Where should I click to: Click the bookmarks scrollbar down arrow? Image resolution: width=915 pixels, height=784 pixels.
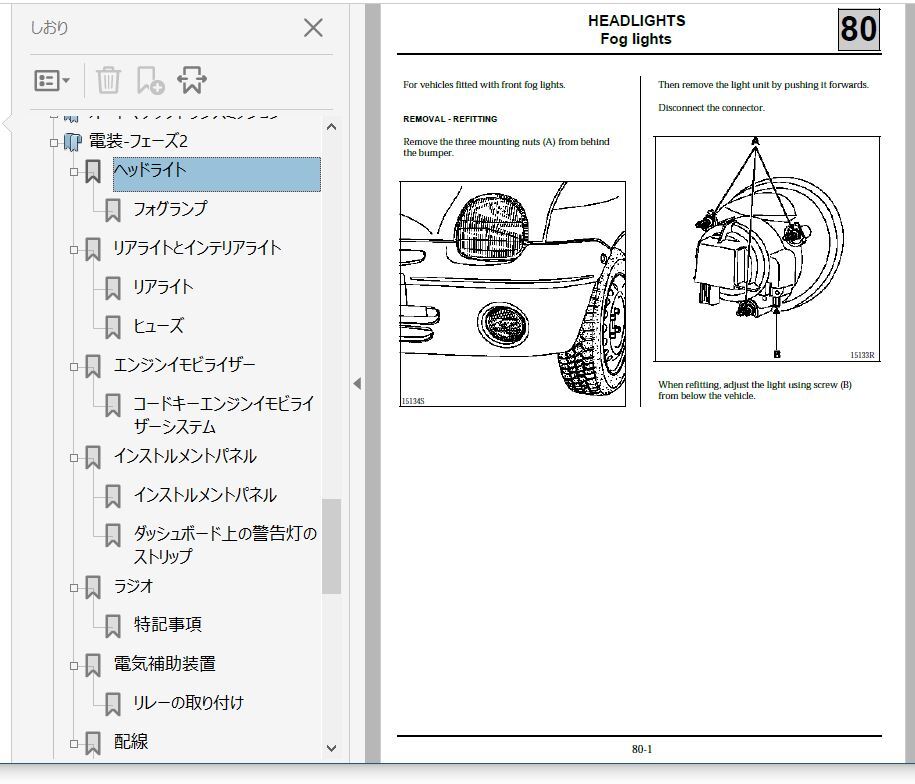(x=331, y=748)
